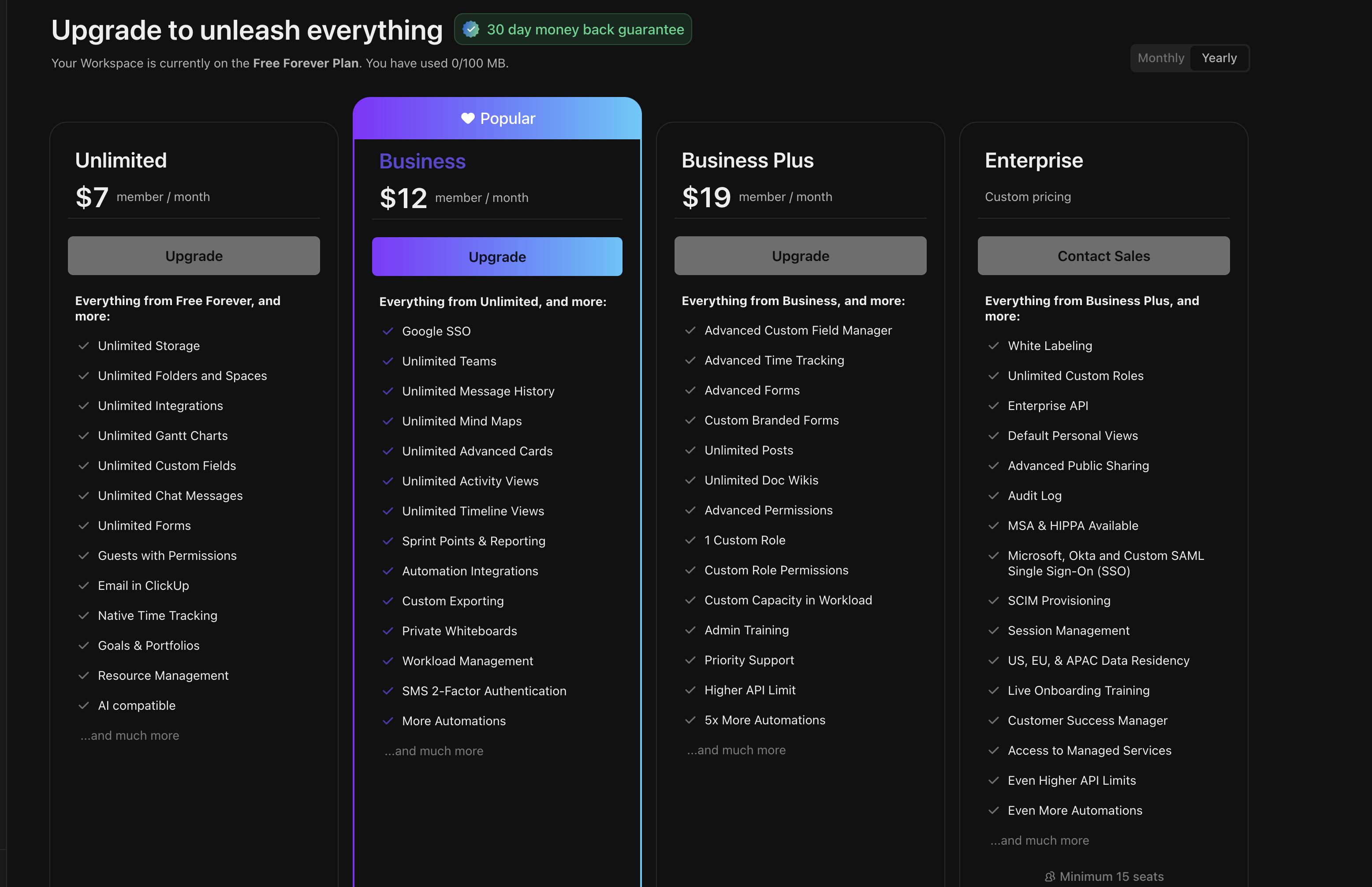Click 'MSA & HIPPA Available' feature
1372x887 pixels.
(x=1073, y=525)
